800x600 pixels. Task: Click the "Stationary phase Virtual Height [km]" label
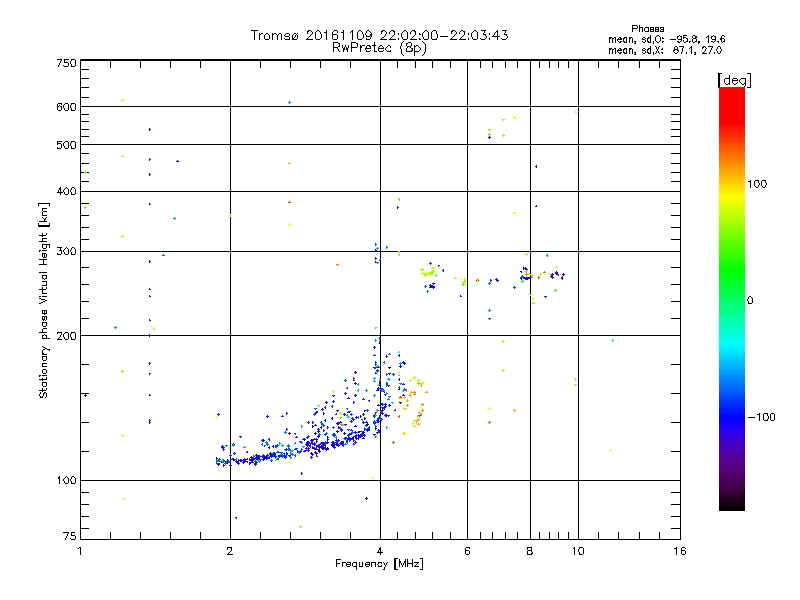[44, 300]
